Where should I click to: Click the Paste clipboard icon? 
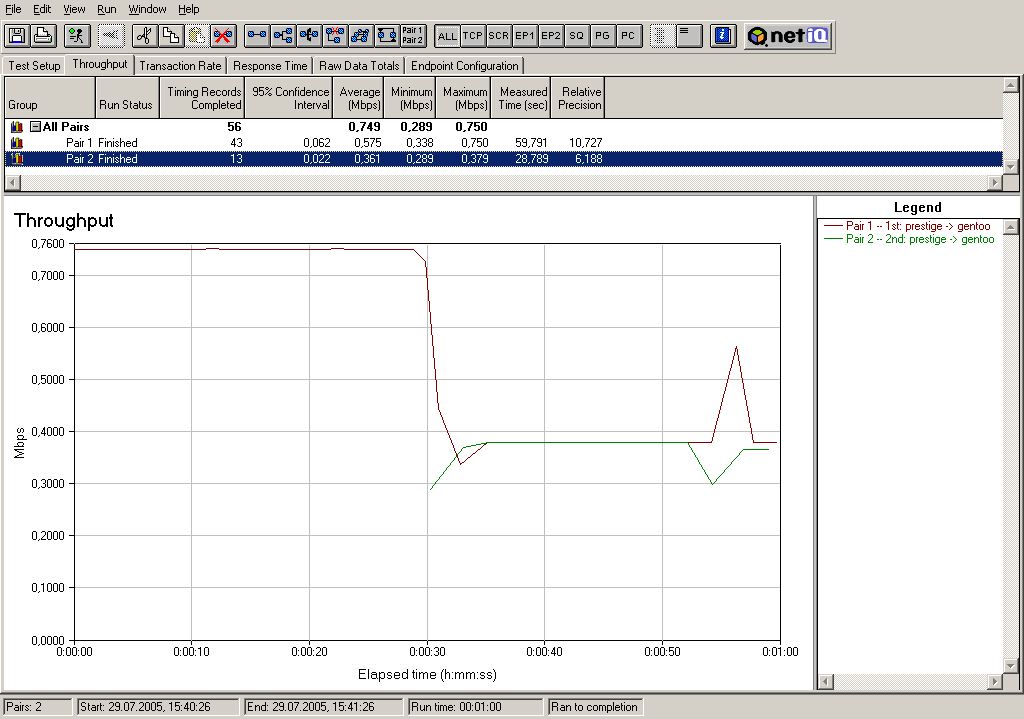[x=197, y=35]
